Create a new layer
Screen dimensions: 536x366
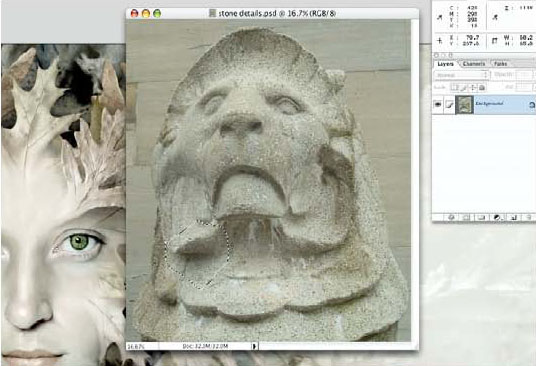(x=513, y=217)
